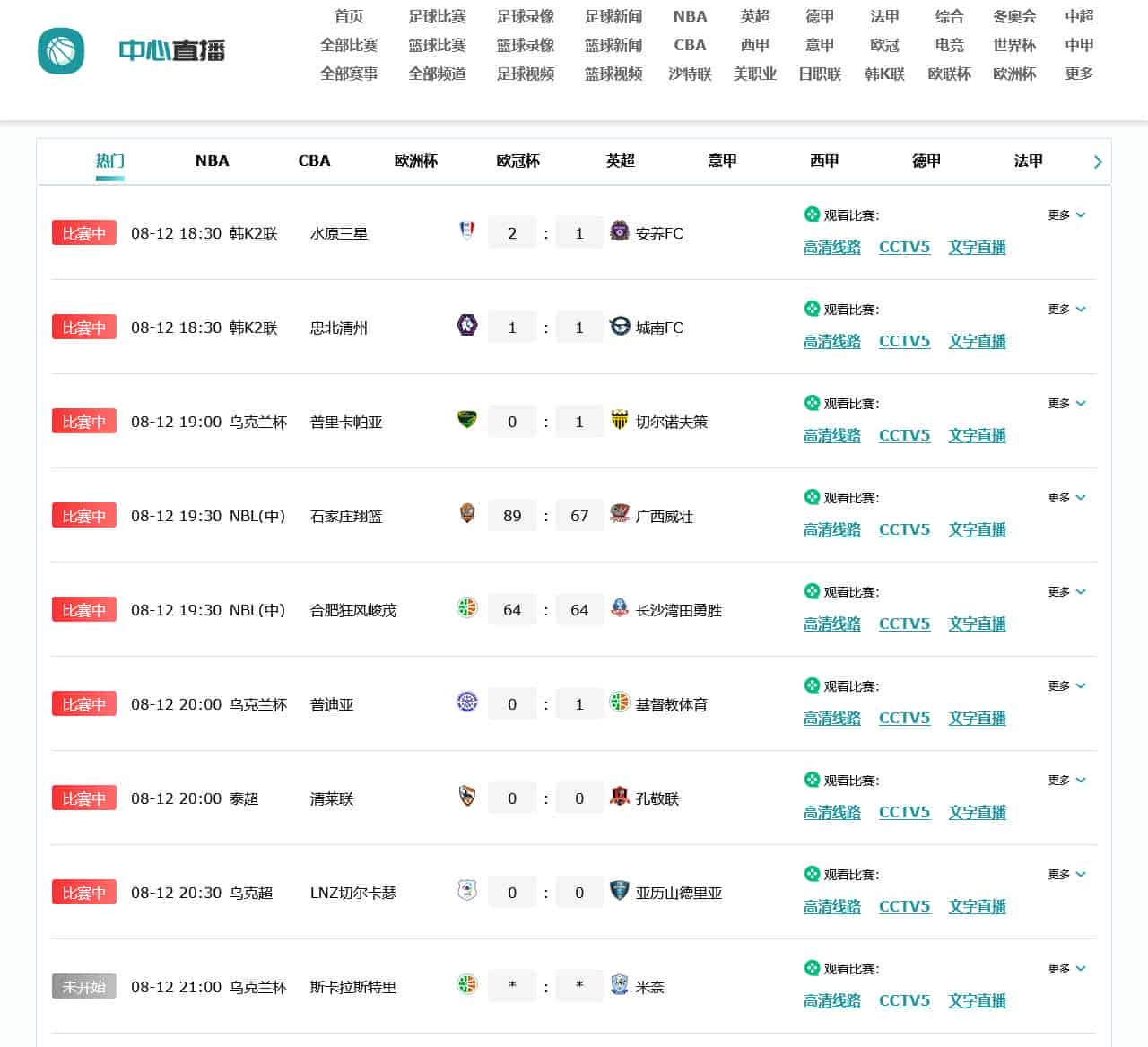Click the basketball site logo icon
This screenshot has width=1148, height=1047.
(61, 50)
